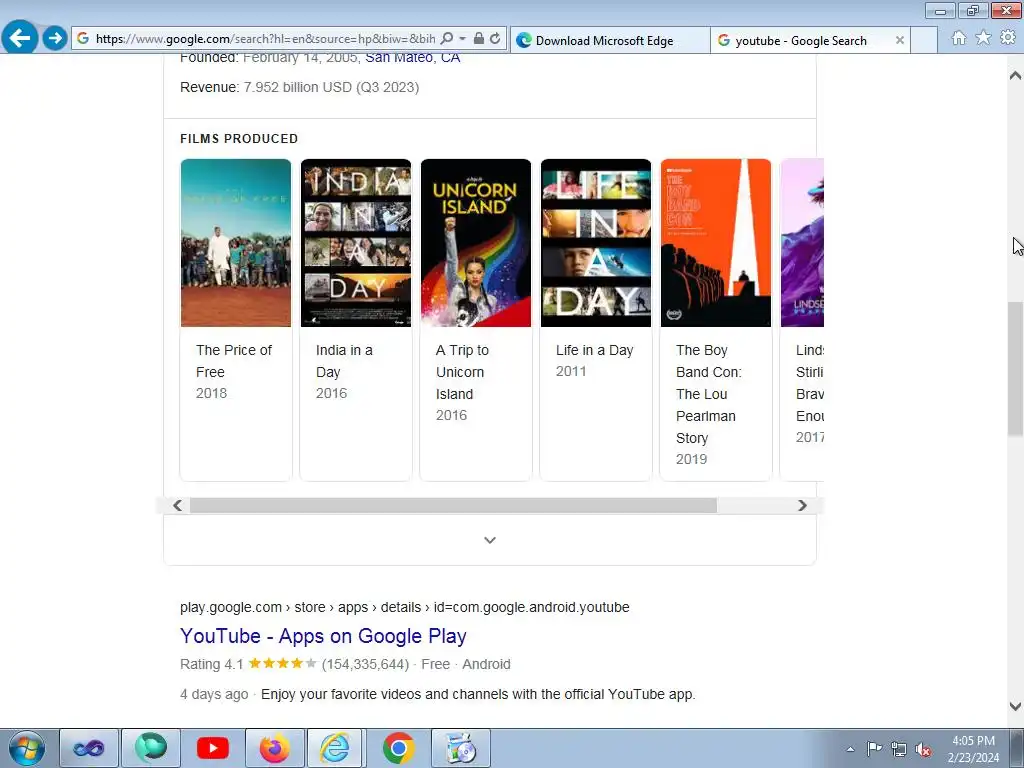Switch to Download Microsoft Edge tab

[610, 40]
